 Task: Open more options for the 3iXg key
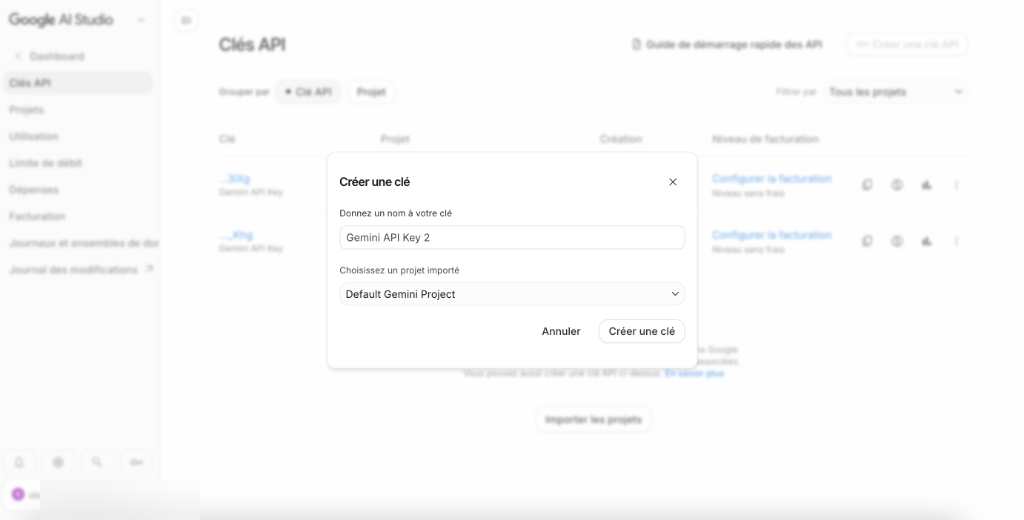pos(956,185)
